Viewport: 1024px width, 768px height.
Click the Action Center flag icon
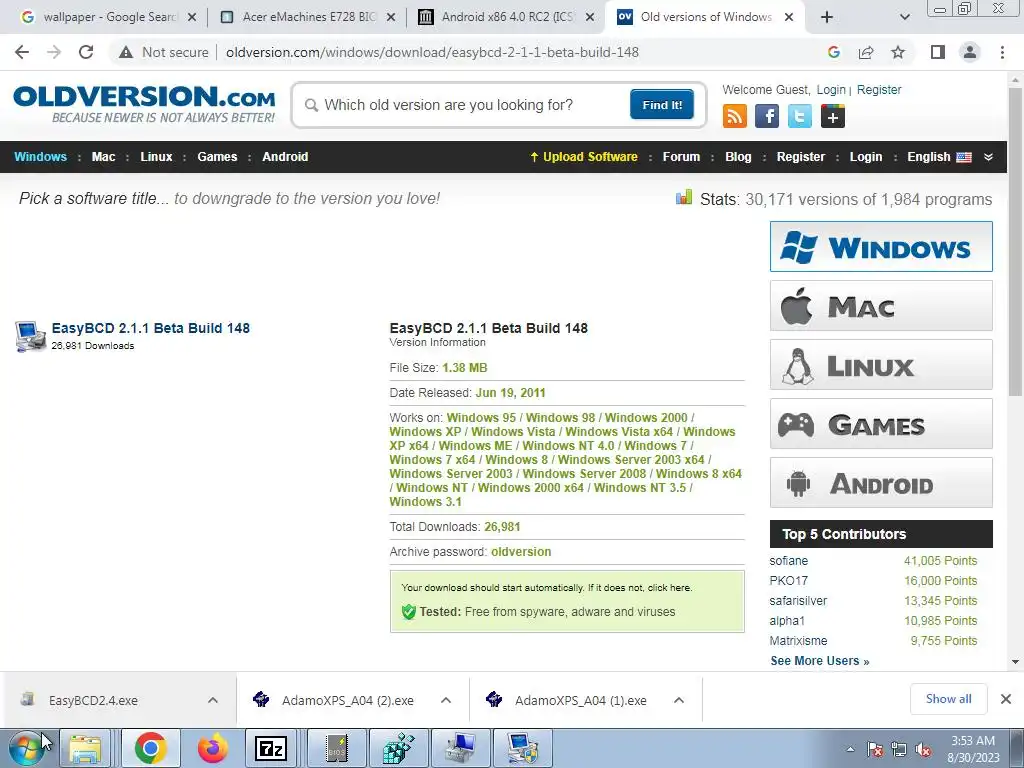pyautogui.click(x=875, y=750)
